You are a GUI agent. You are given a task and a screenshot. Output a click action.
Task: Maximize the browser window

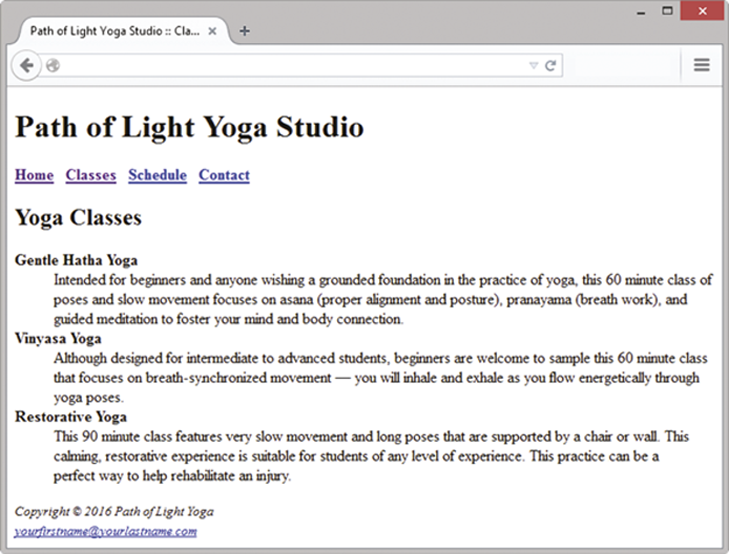667,11
